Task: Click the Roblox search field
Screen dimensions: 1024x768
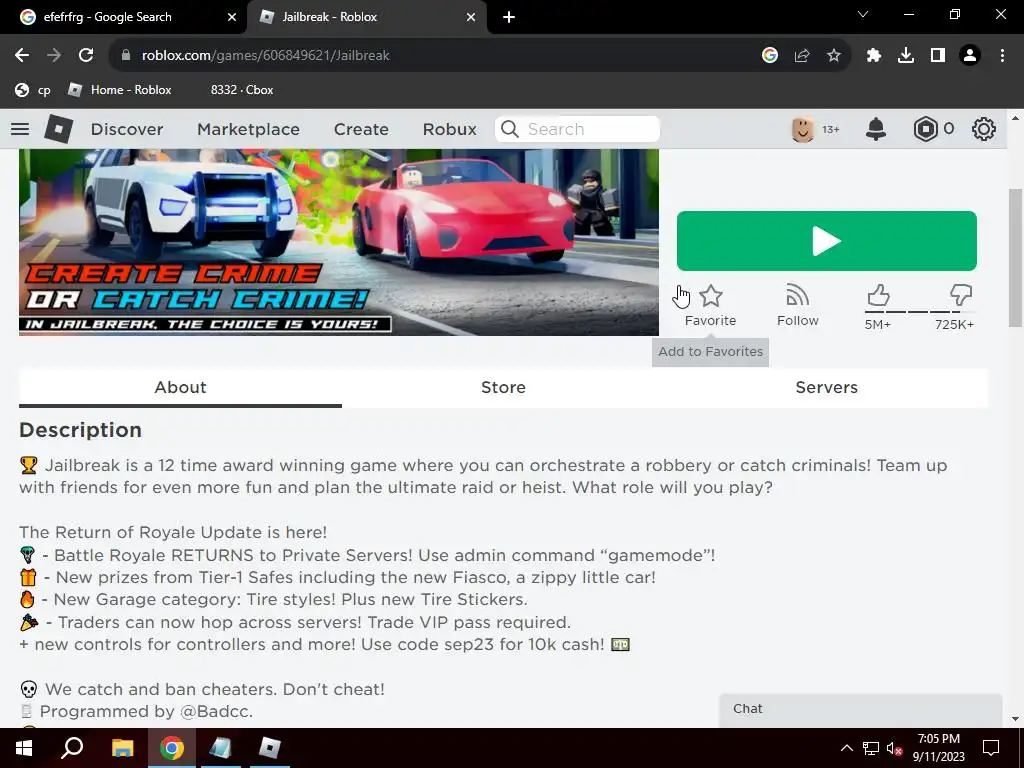Action: pyautogui.click(x=577, y=129)
